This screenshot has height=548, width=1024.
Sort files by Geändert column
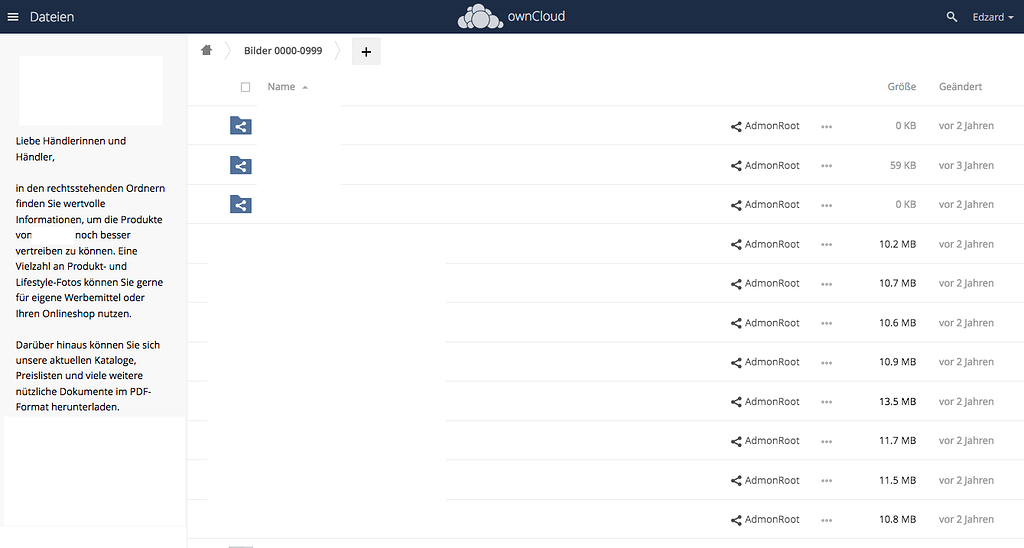click(x=960, y=86)
